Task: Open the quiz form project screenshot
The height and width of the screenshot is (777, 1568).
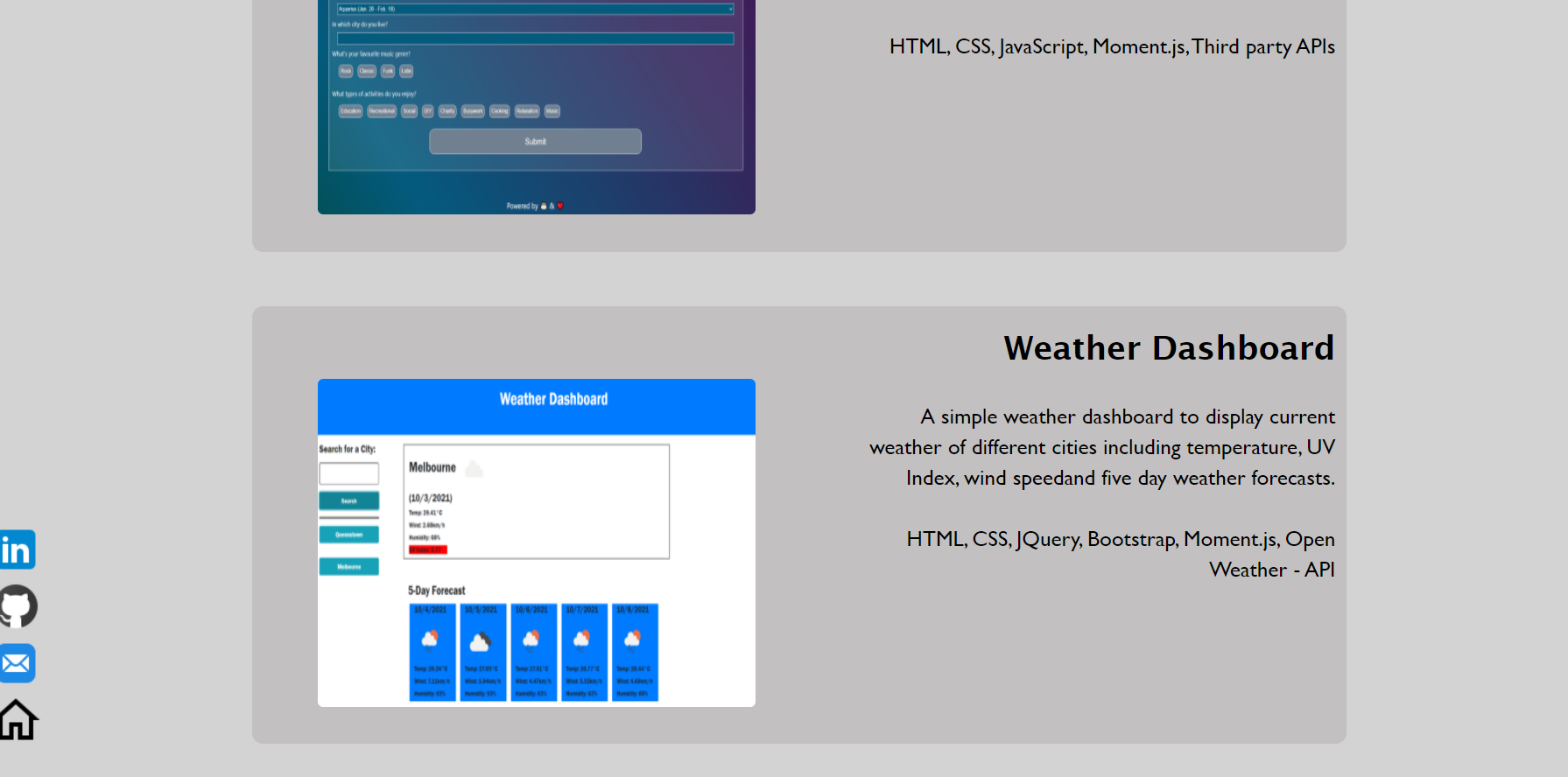Action: coord(537,107)
